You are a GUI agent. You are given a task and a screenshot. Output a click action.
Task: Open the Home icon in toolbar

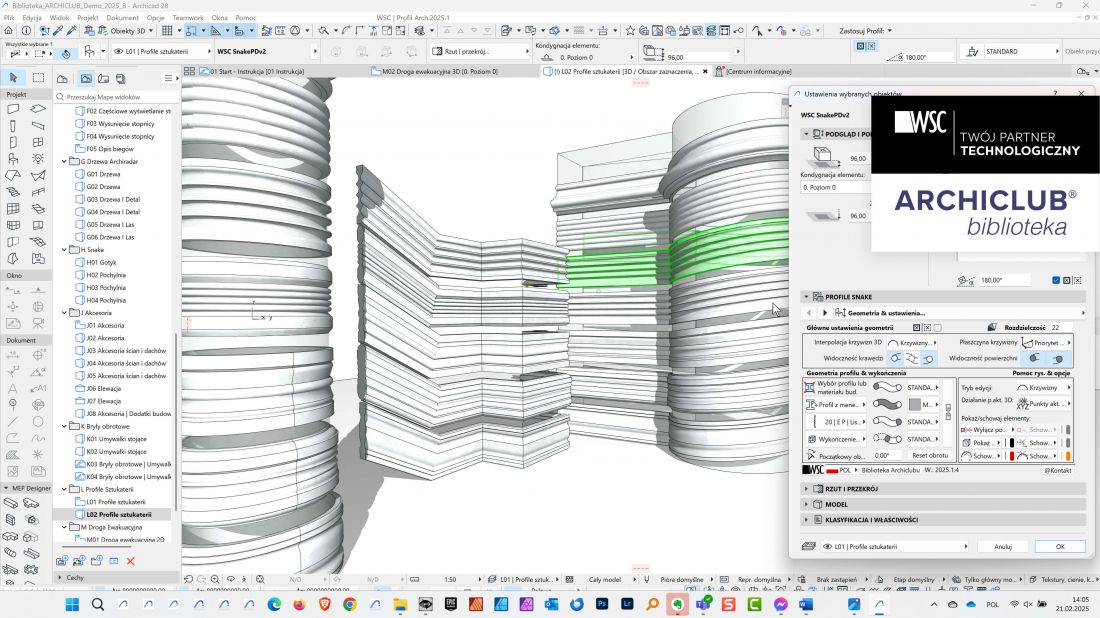[x=8, y=31]
